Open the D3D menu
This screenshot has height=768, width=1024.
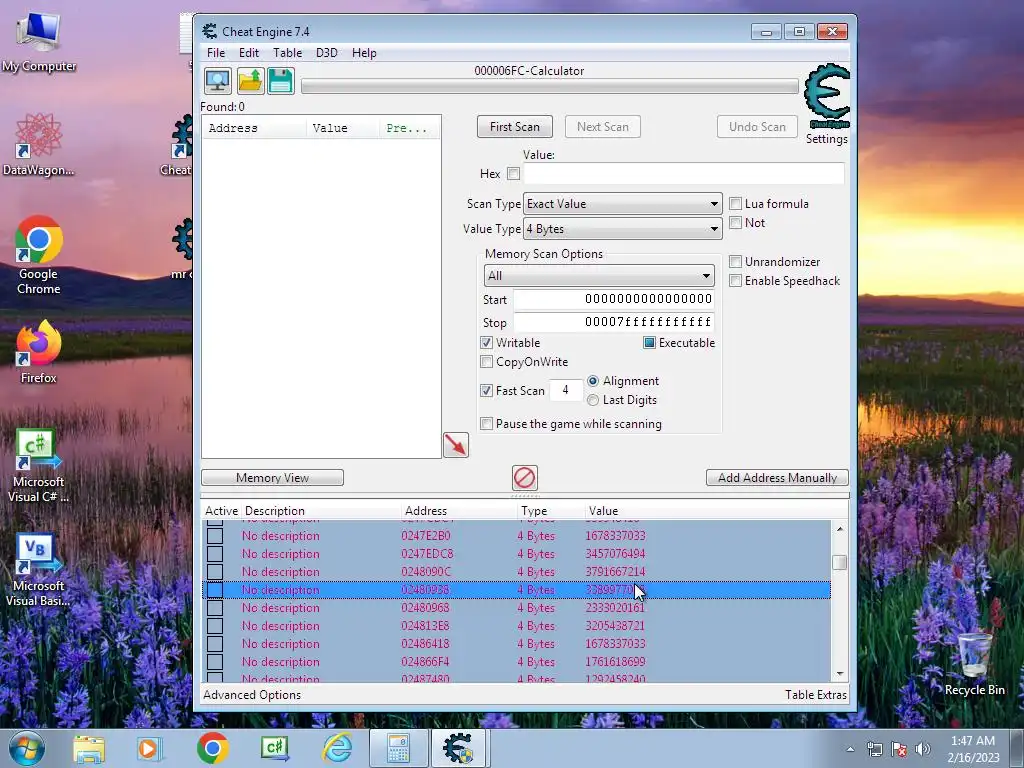[x=327, y=53]
